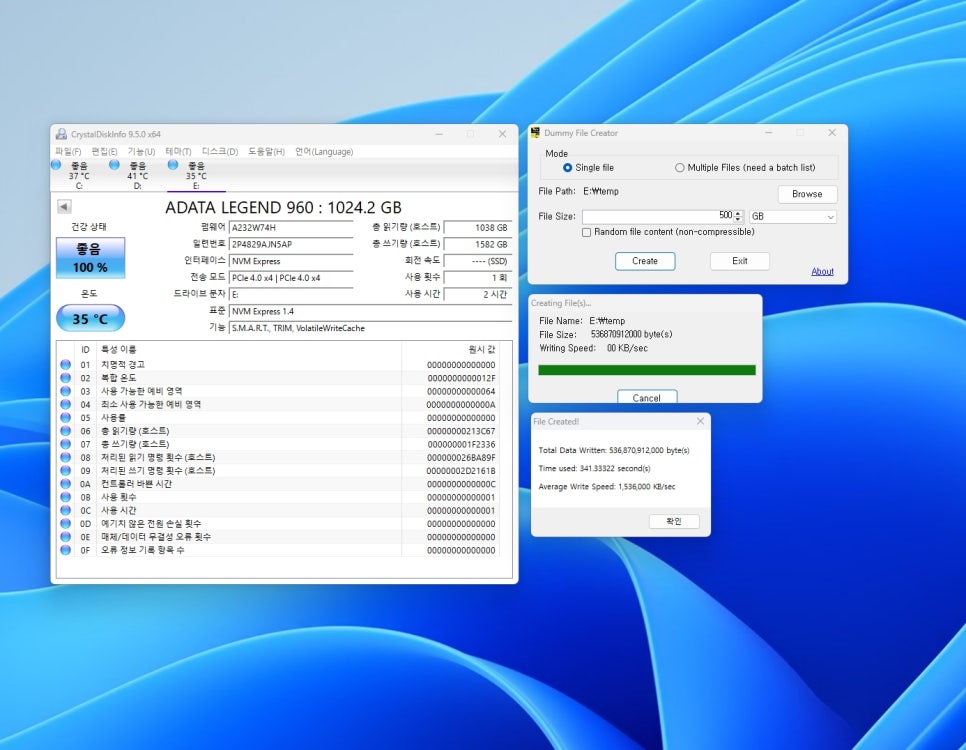Increase file size with the up stepper arrow

point(739,213)
